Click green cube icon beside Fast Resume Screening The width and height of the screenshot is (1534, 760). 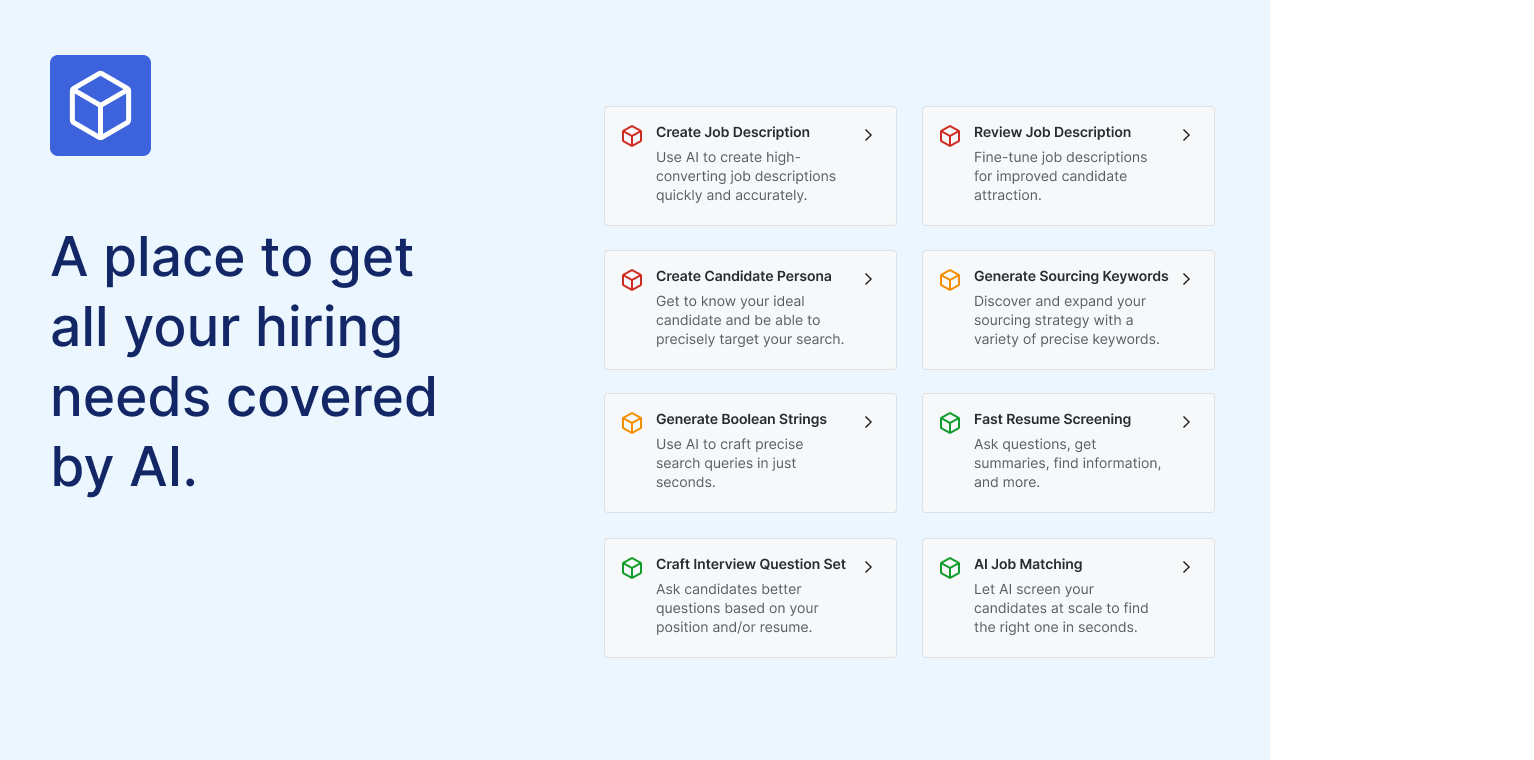(x=950, y=423)
